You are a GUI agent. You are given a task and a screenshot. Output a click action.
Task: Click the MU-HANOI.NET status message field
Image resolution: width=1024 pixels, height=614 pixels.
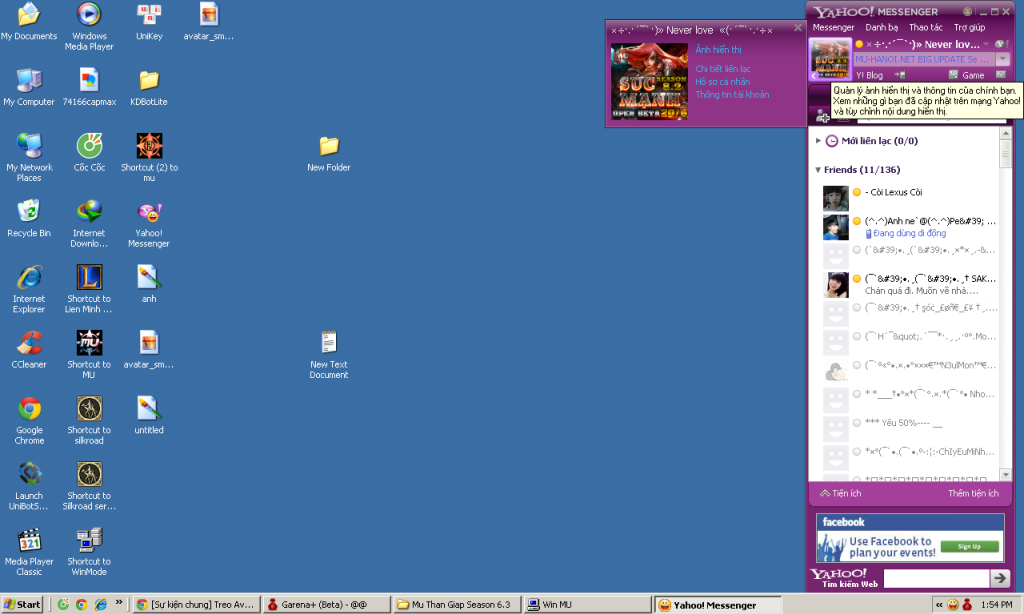pyautogui.click(x=924, y=59)
